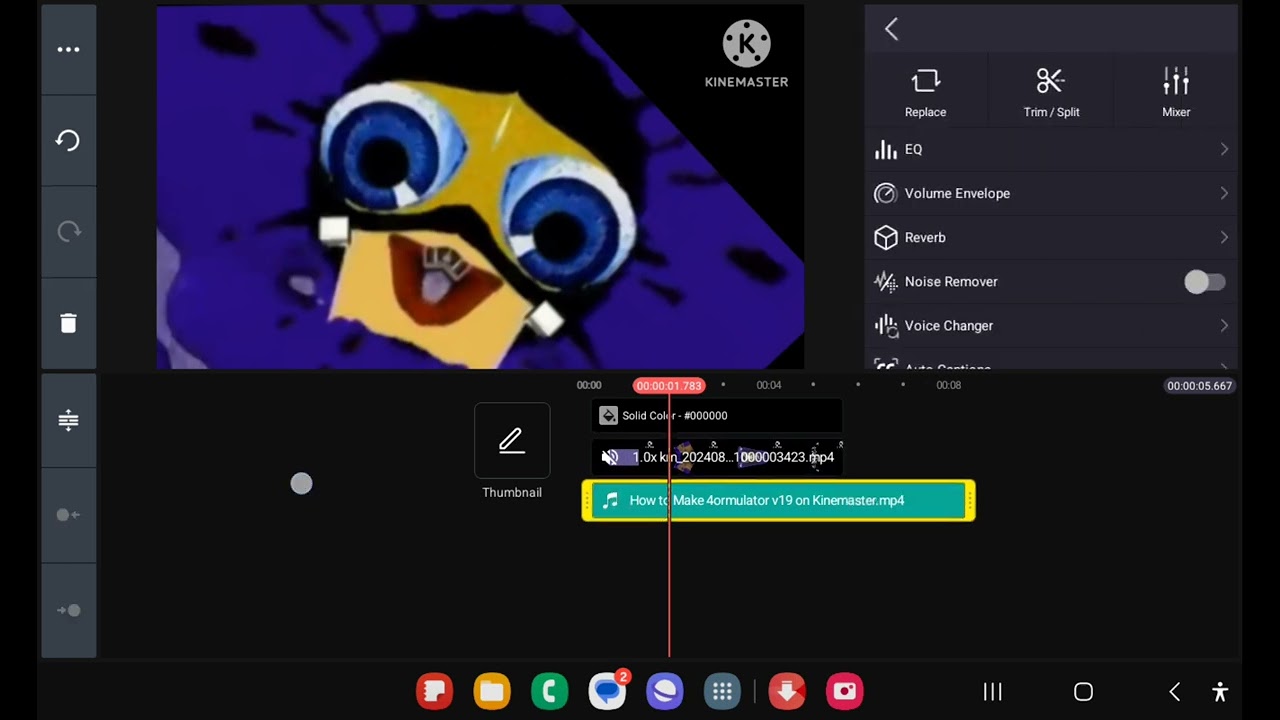Undo the last edit

click(x=68, y=140)
